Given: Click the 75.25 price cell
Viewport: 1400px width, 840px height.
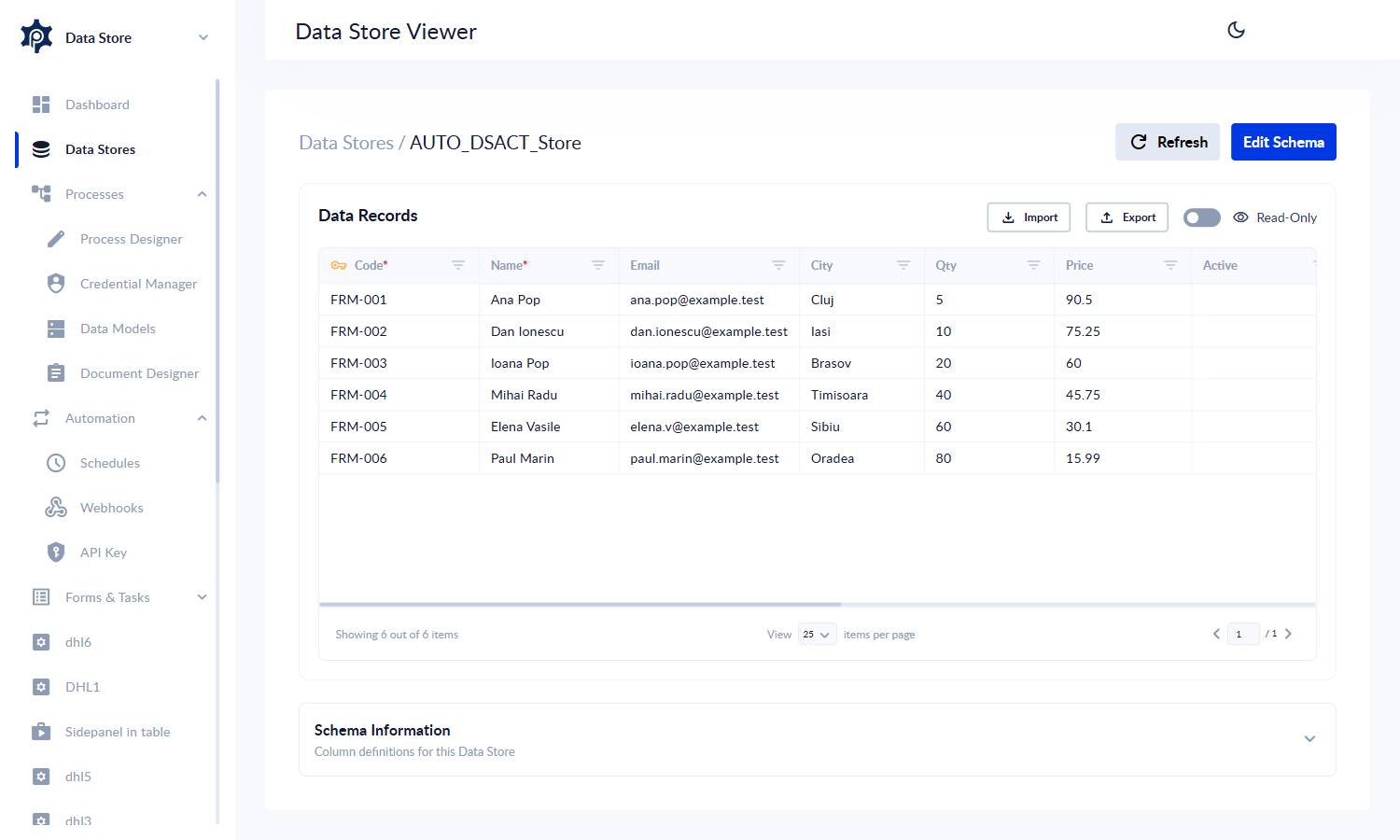Looking at the screenshot, I should point(1123,331).
